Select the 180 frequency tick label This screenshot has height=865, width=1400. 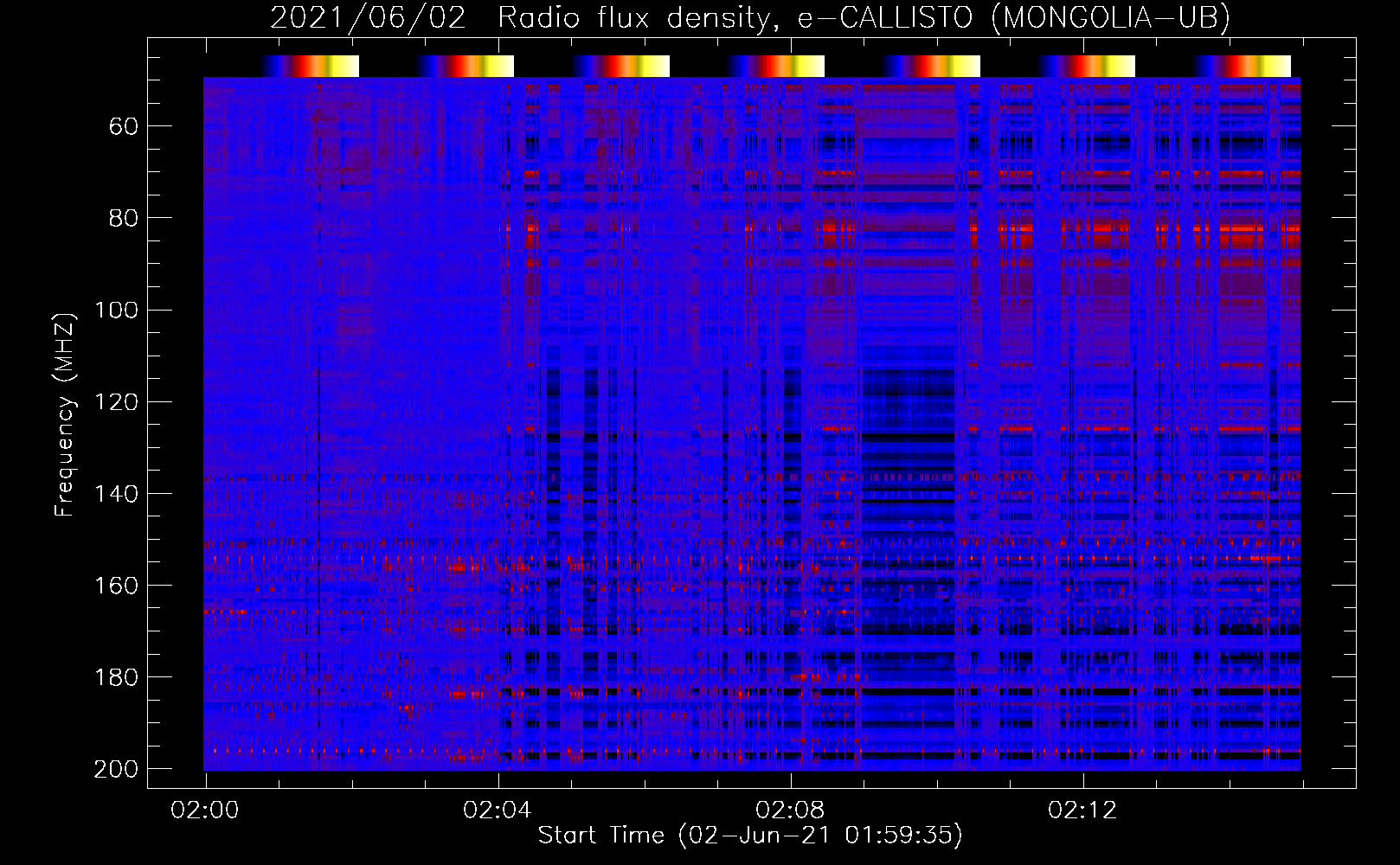coord(115,677)
